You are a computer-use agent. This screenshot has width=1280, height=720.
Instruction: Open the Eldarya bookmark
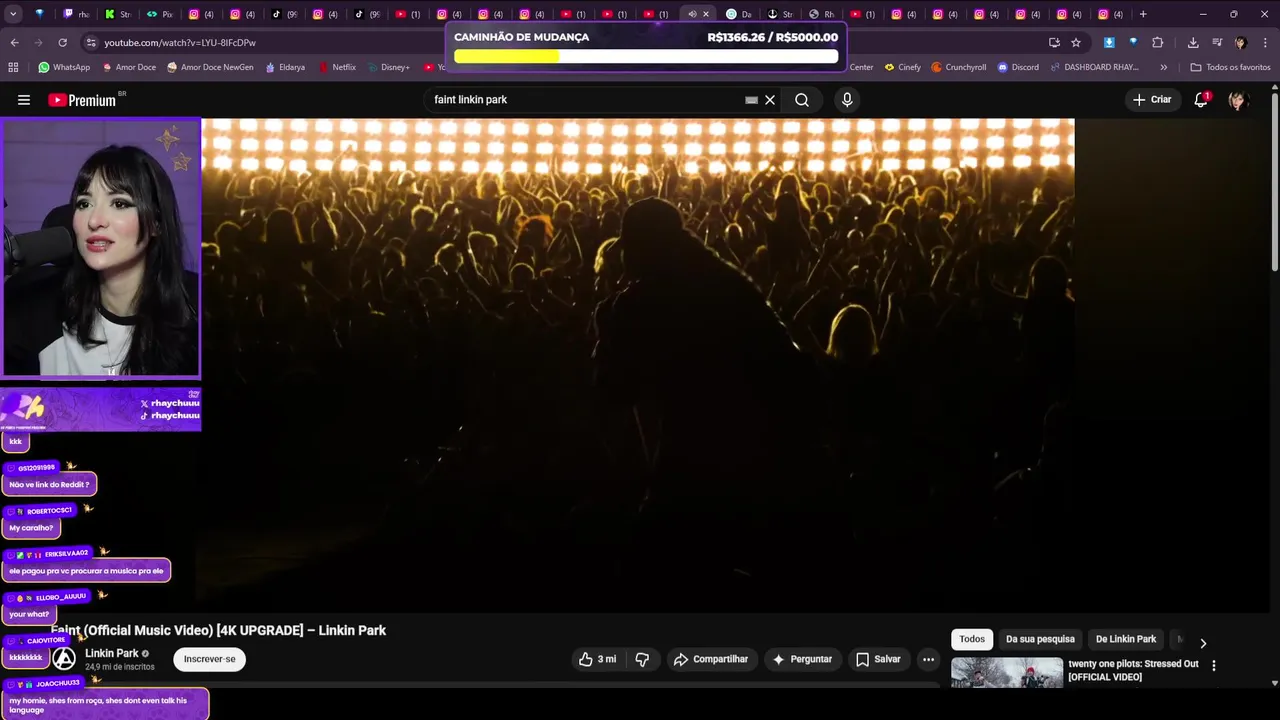[x=284, y=67]
